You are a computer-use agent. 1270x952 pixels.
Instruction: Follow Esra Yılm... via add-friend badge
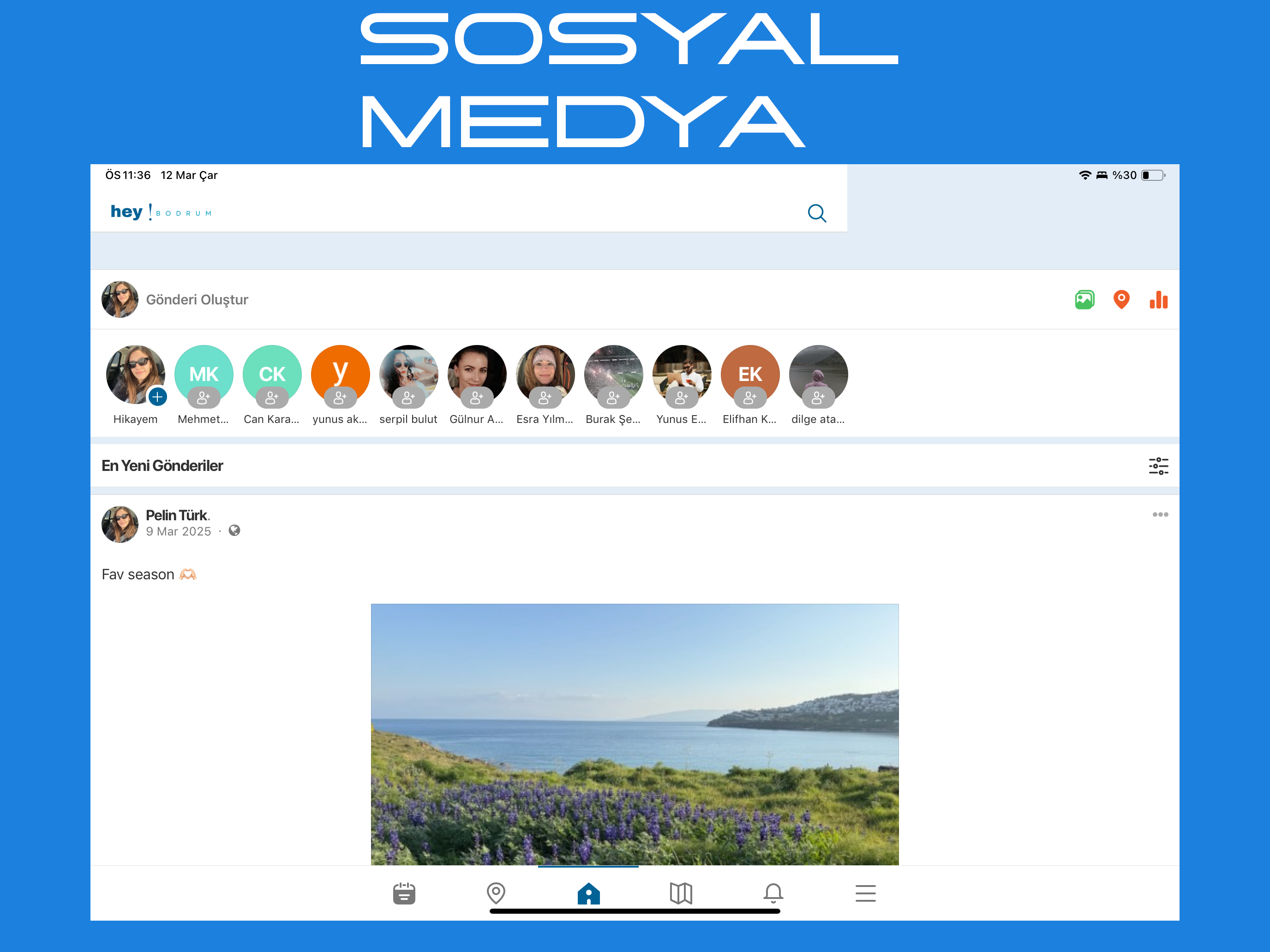[x=545, y=397]
